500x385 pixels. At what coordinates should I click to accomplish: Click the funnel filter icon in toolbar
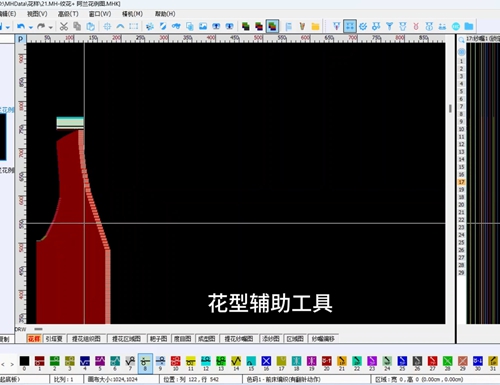click(x=389, y=26)
